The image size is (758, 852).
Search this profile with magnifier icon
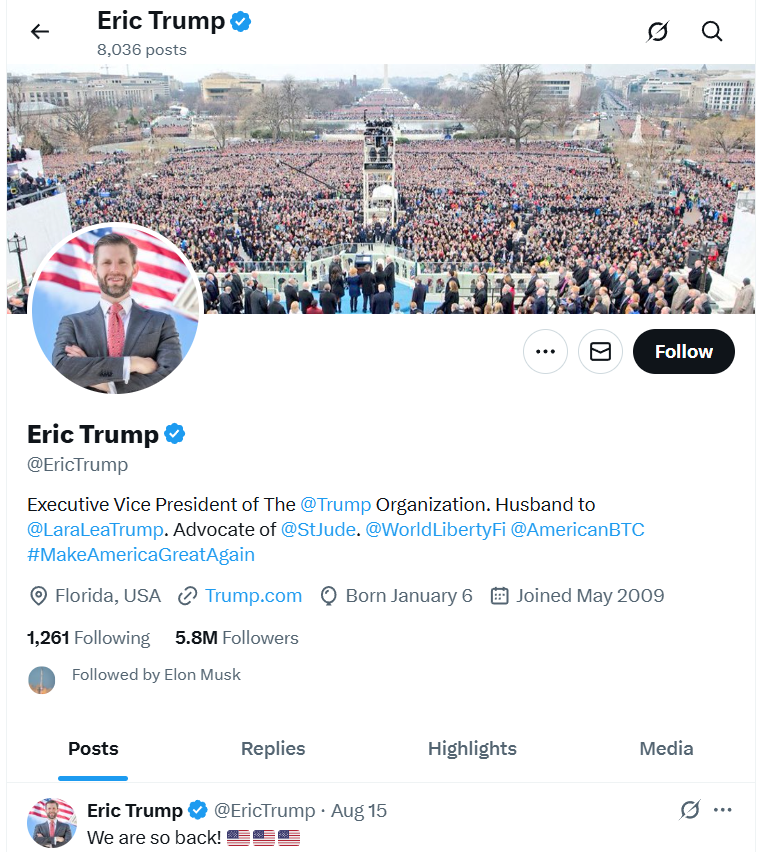[x=712, y=32]
